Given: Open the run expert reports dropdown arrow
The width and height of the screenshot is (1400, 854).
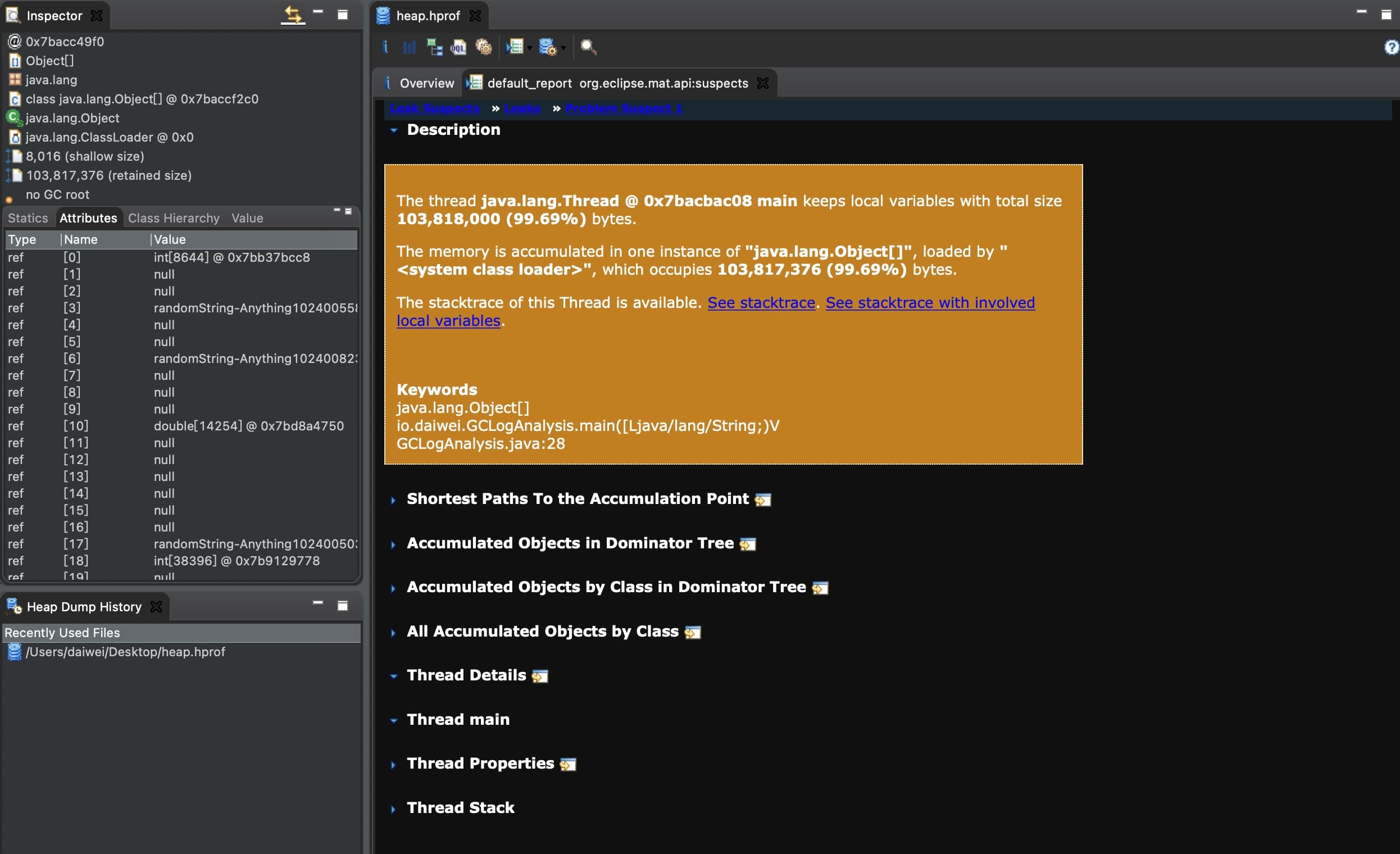Looking at the screenshot, I should point(530,48).
